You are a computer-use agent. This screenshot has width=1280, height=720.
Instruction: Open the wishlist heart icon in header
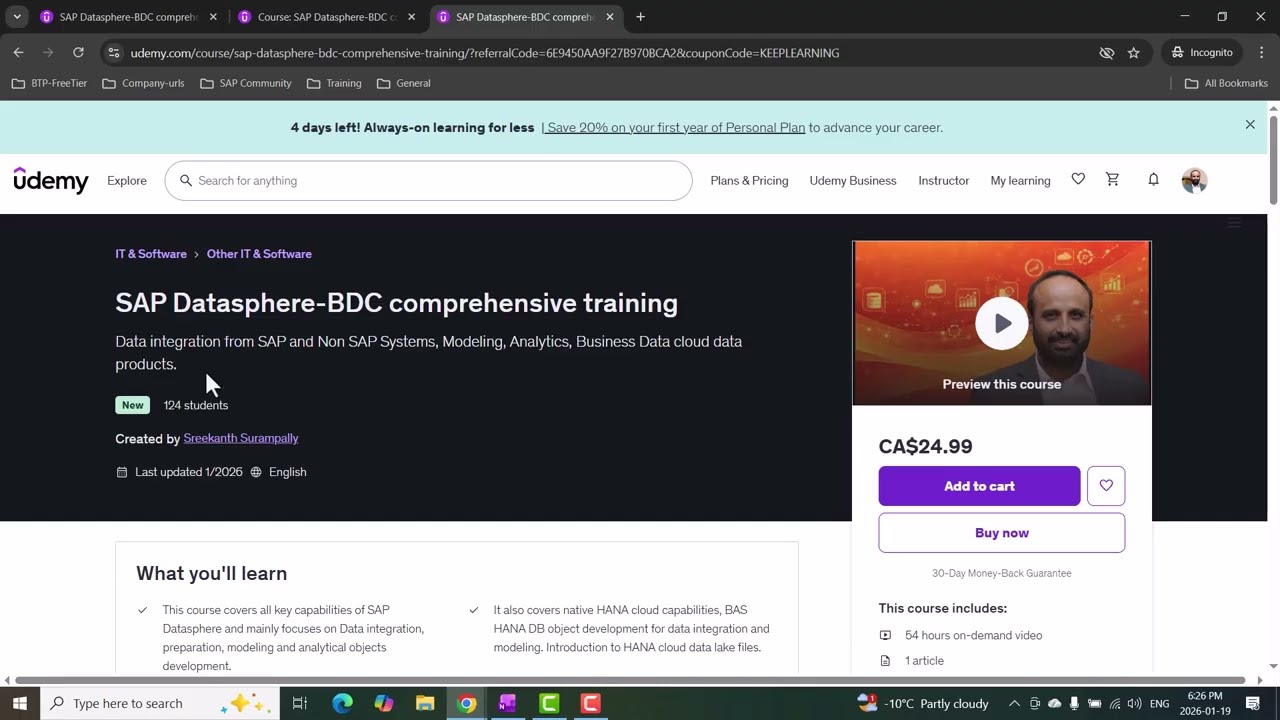[1078, 179]
